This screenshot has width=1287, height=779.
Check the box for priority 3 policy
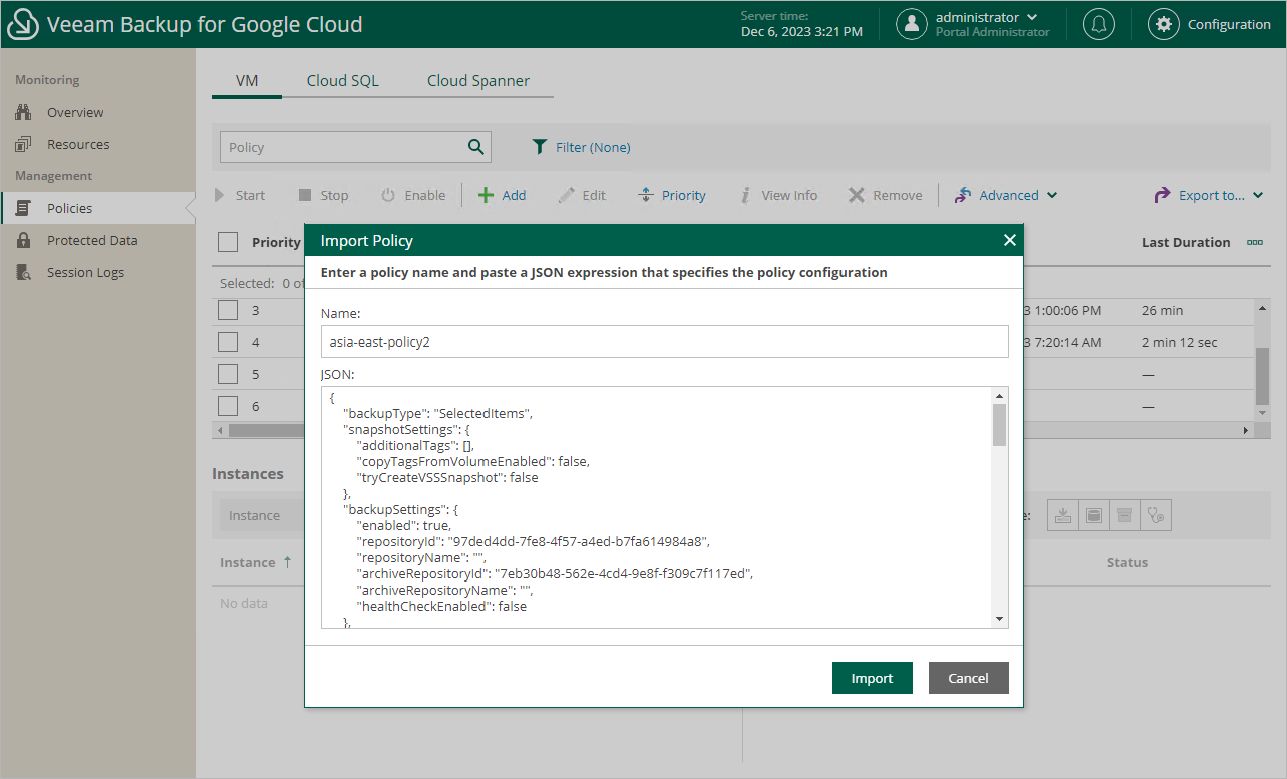[228, 310]
